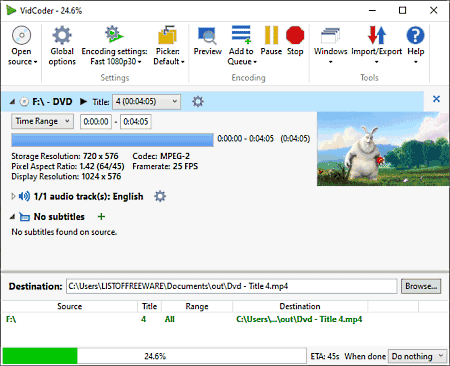Viewport: 450px width, 366px height.
Task: Stop the encoding
Action: pos(295,41)
